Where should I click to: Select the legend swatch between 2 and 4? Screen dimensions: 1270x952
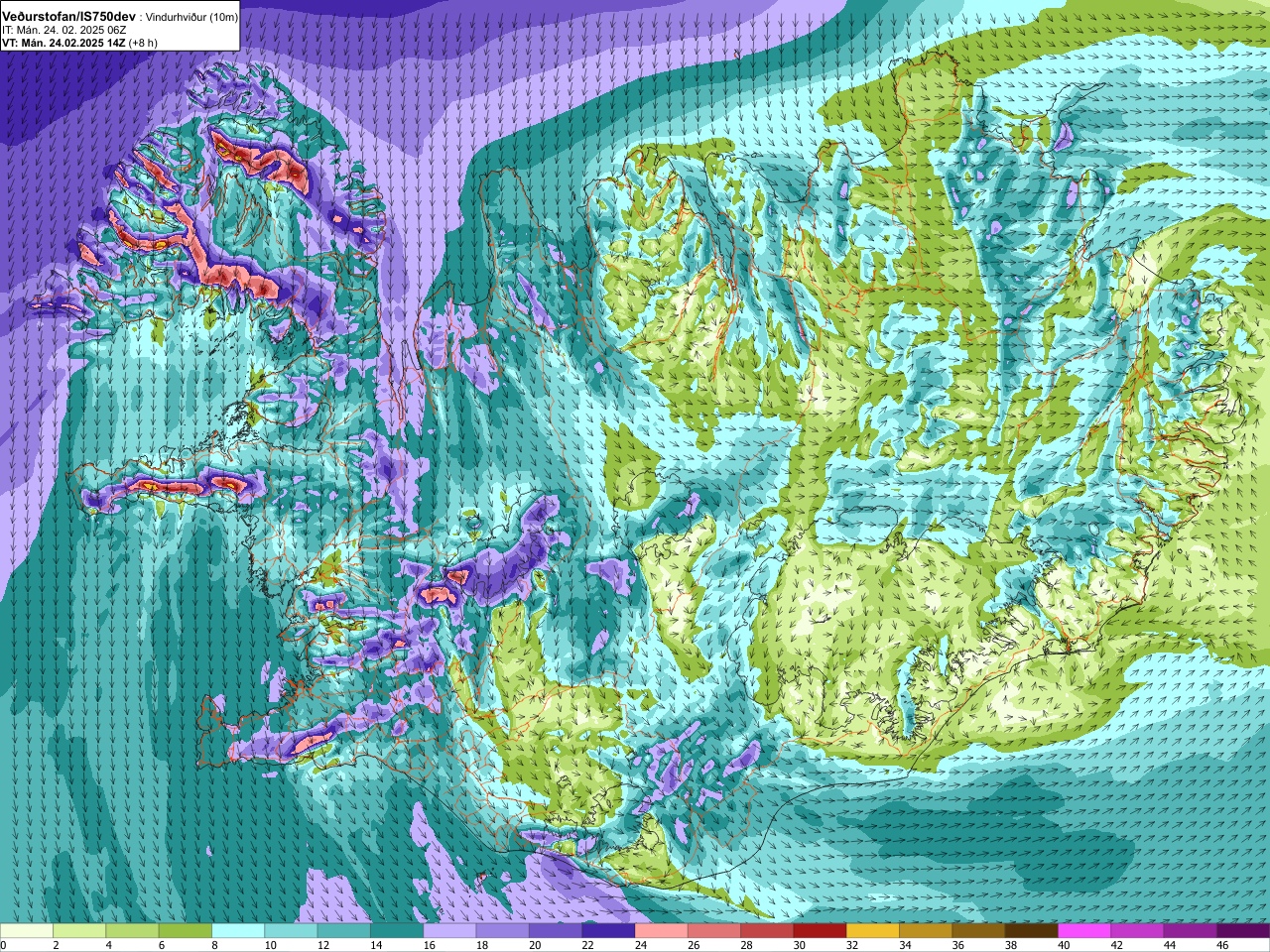[x=79, y=932]
